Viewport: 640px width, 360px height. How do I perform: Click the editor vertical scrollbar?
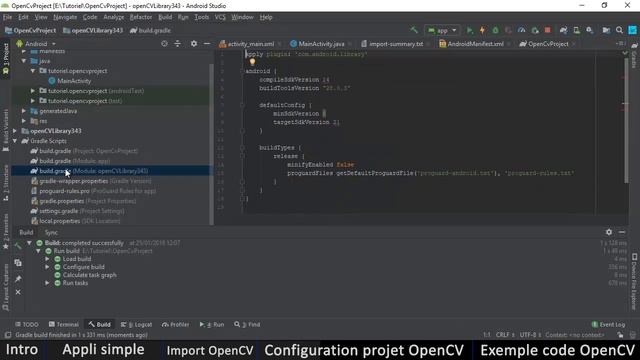(626, 120)
